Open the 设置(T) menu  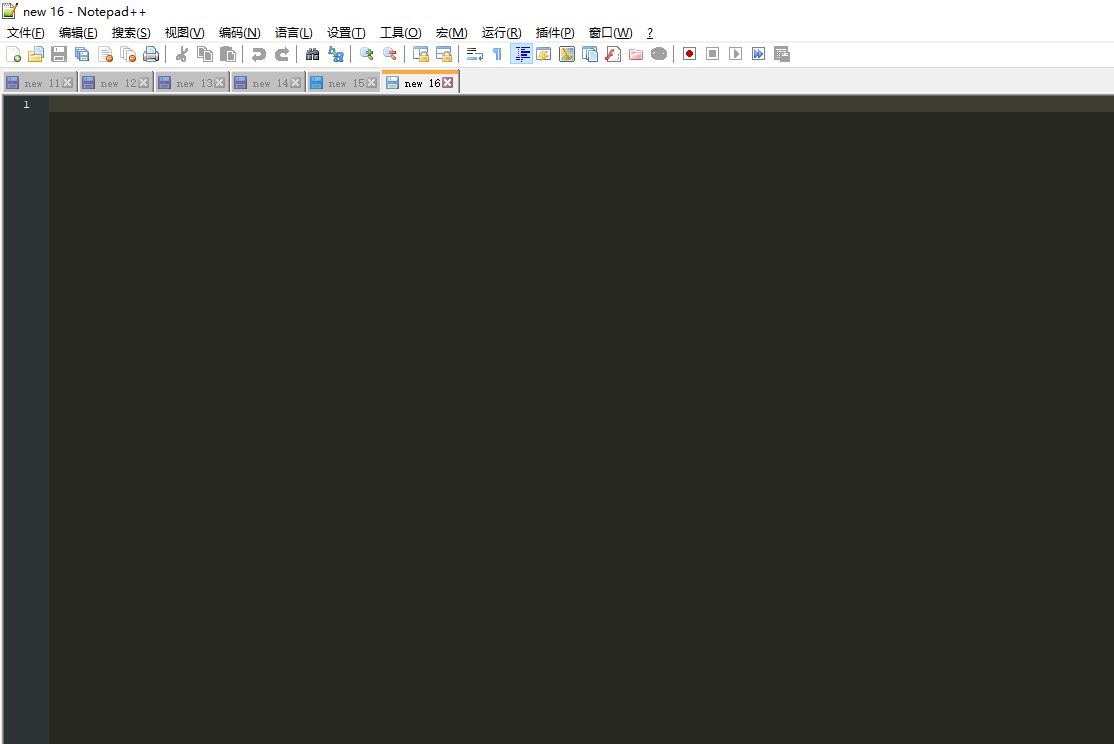346,33
